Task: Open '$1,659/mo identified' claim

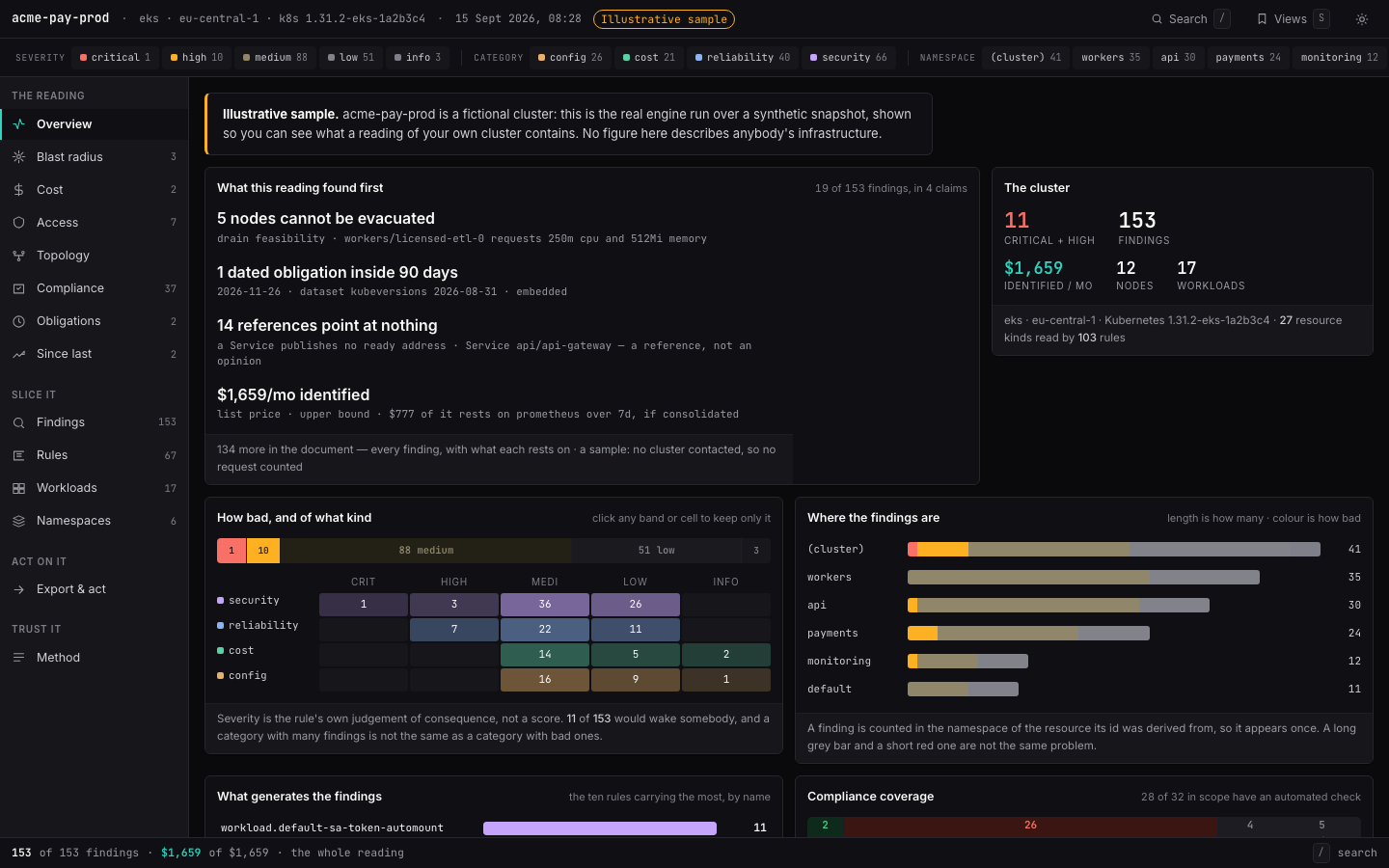Action: [x=293, y=395]
